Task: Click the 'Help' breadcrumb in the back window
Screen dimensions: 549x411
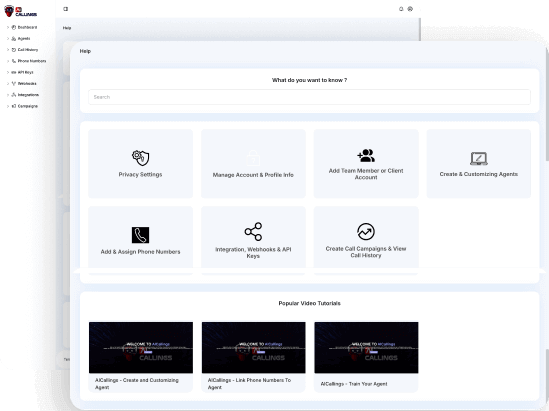Action: point(67,28)
